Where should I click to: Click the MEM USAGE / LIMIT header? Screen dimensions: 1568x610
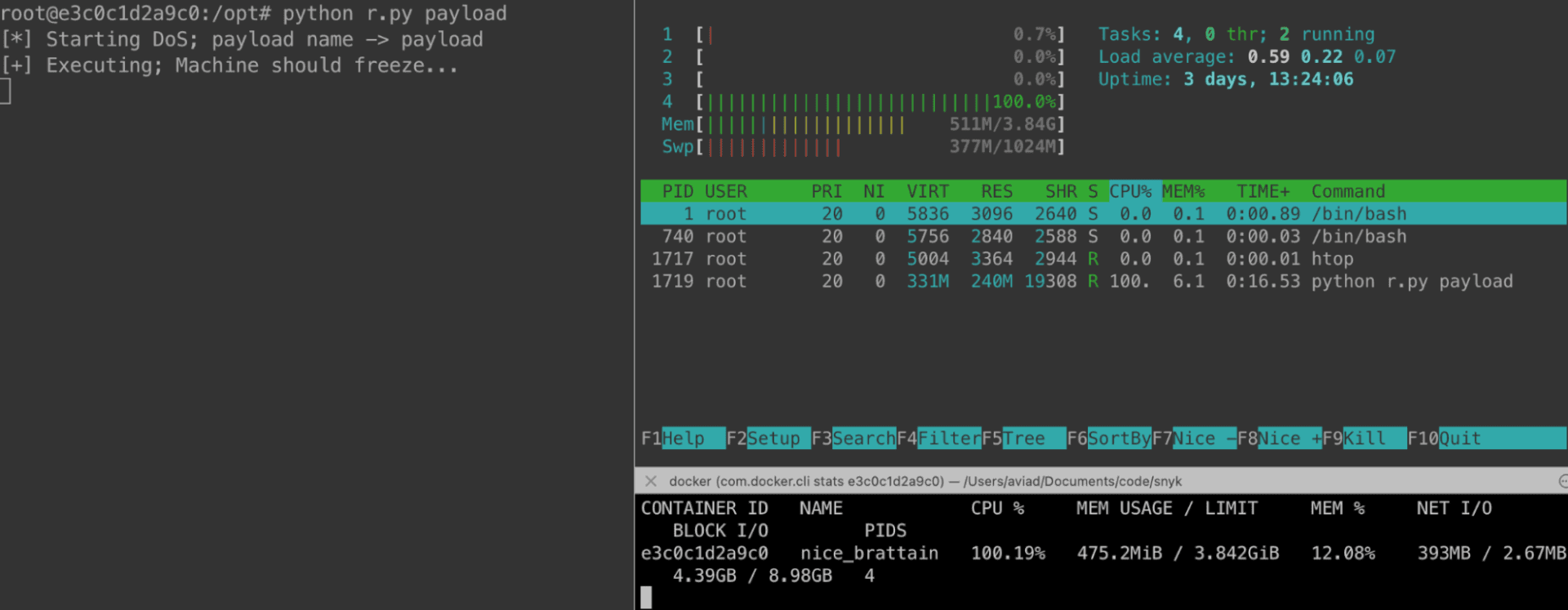pyautogui.click(x=1167, y=508)
